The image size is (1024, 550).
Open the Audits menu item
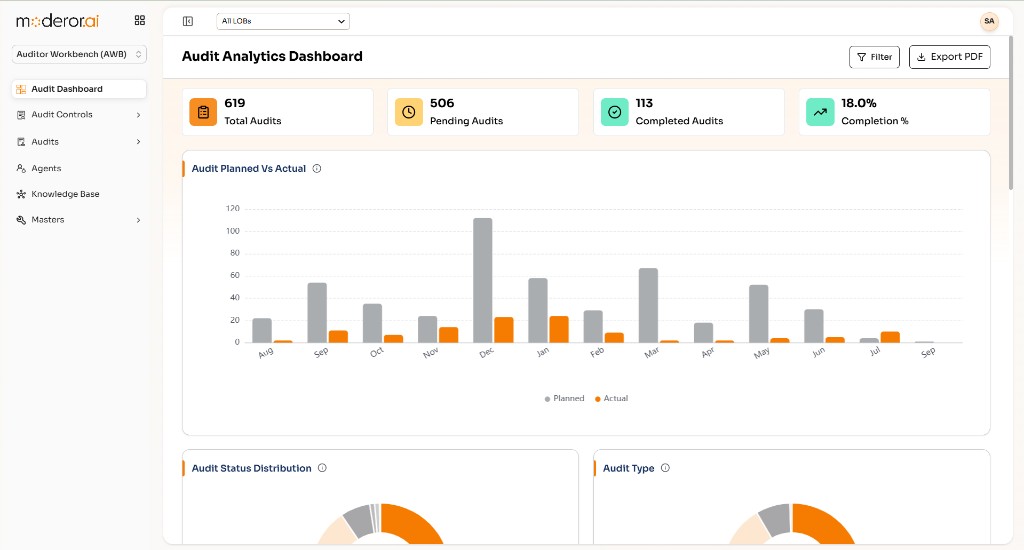coord(79,142)
